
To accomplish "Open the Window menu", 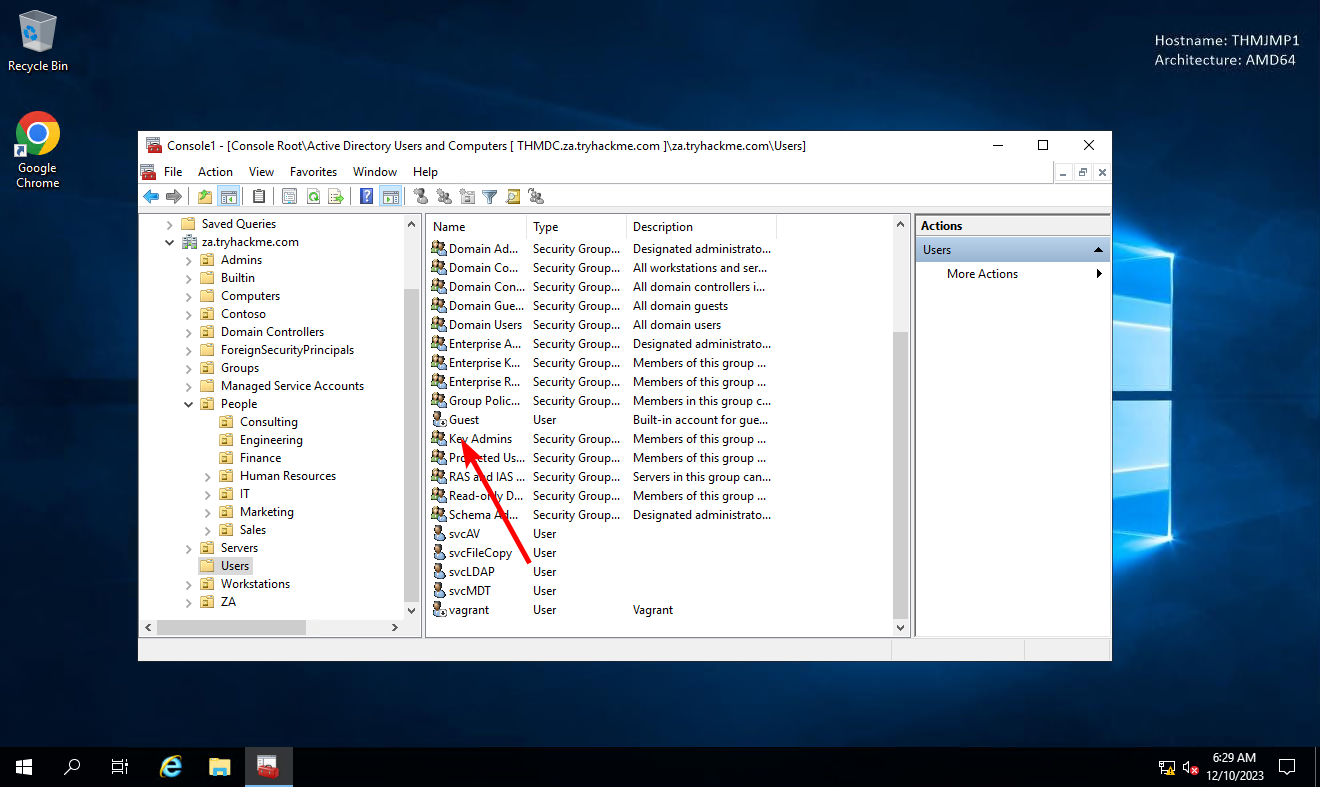I will pyautogui.click(x=375, y=172).
